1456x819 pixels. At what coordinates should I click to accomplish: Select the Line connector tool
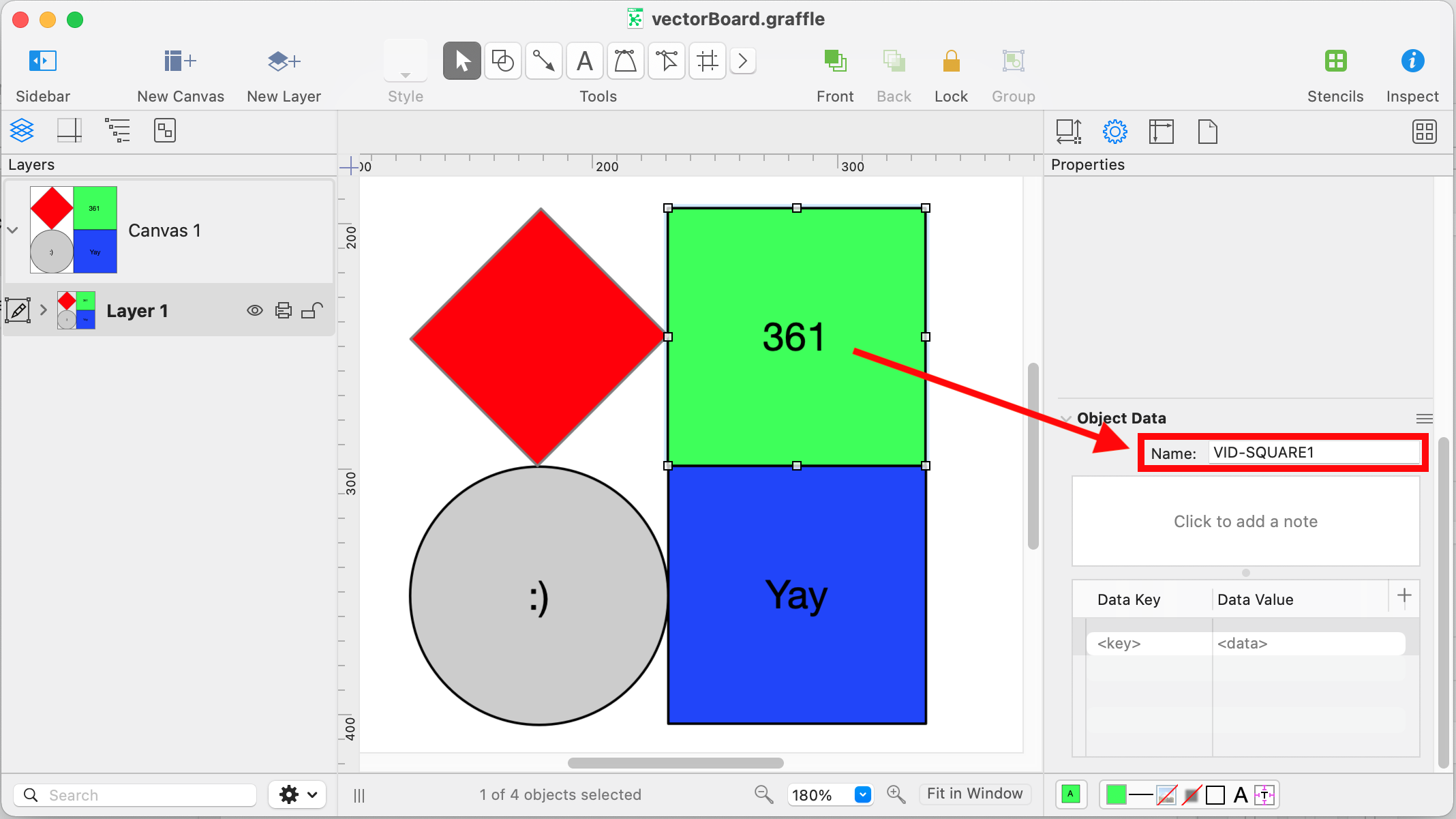coord(543,61)
